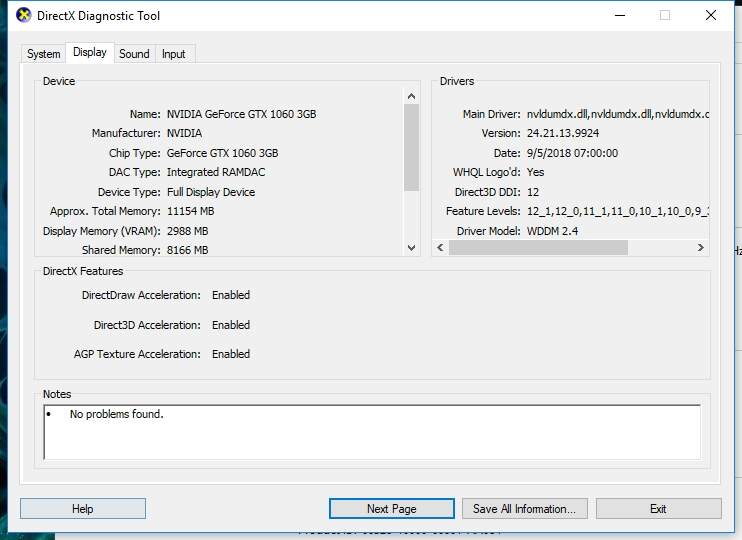Viewport: 742px width, 540px height.
Task: Click the WHQL Logo'd Yes value
Action: point(535,172)
